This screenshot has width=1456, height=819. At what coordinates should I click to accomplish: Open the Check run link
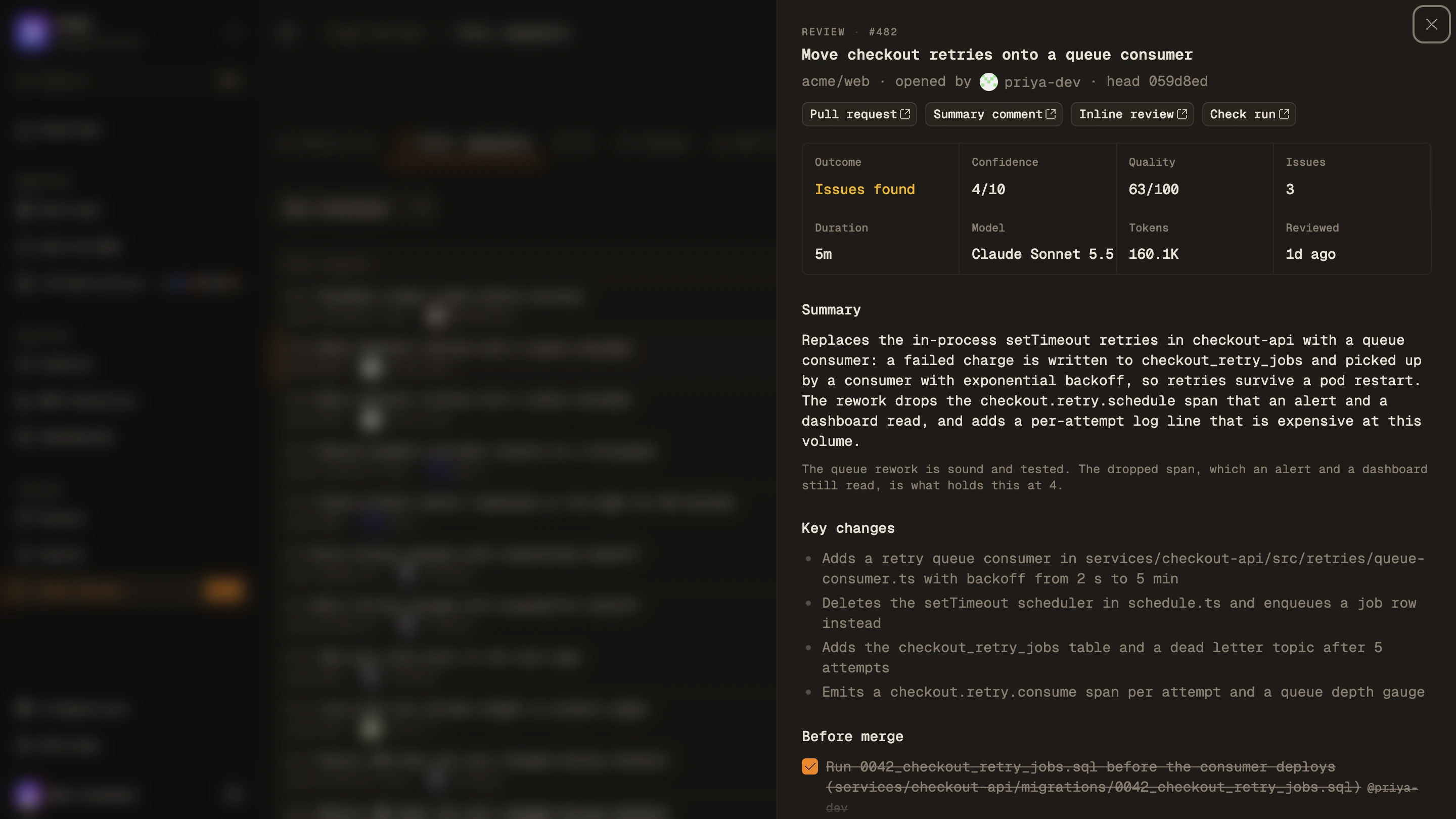pos(1249,114)
